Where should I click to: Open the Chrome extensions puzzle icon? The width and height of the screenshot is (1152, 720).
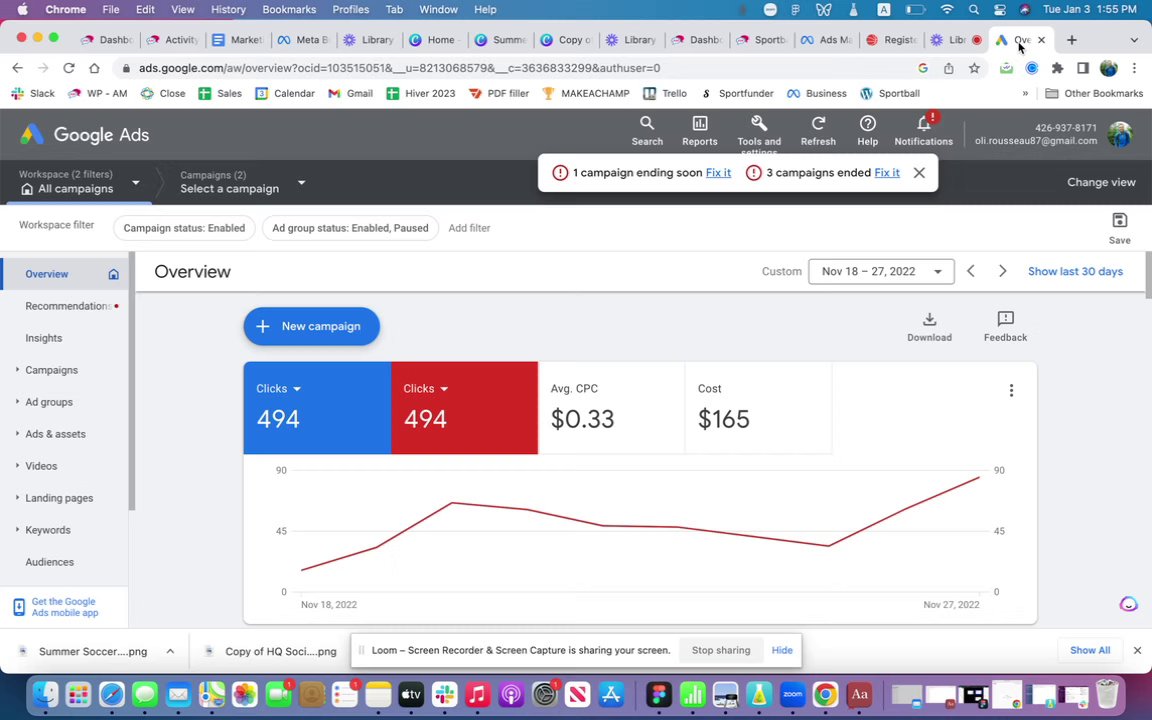click(1057, 68)
